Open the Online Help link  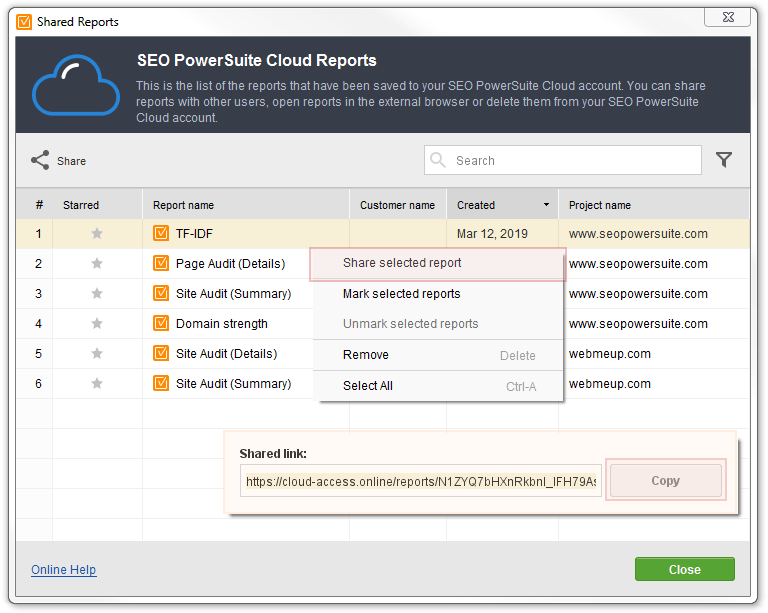[x=64, y=570]
